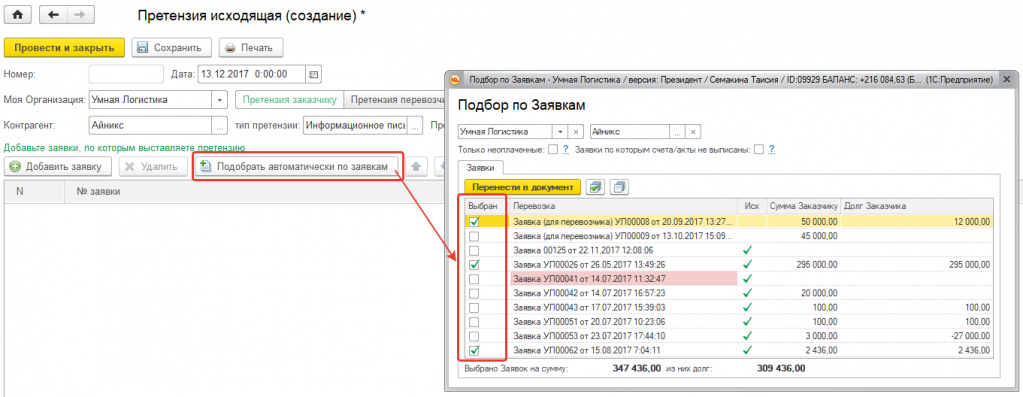The height and width of the screenshot is (397, 1023).
Task: Click the move row up arrow icon
Action: click(x=416, y=166)
